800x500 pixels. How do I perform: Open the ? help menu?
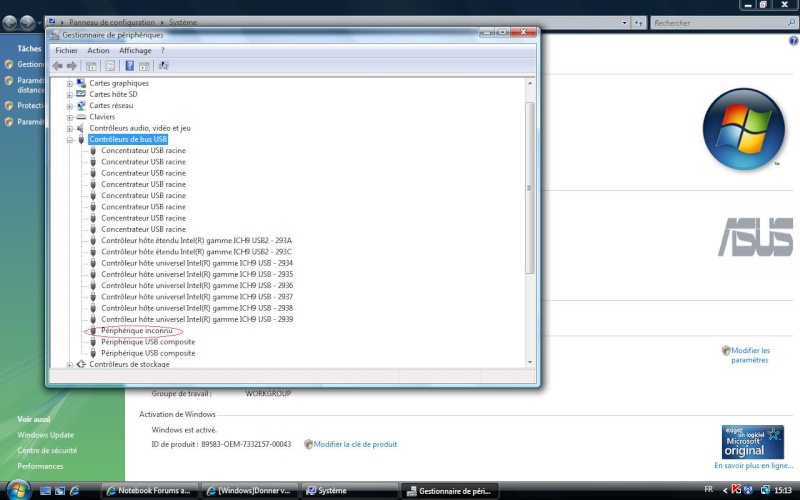(x=162, y=51)
